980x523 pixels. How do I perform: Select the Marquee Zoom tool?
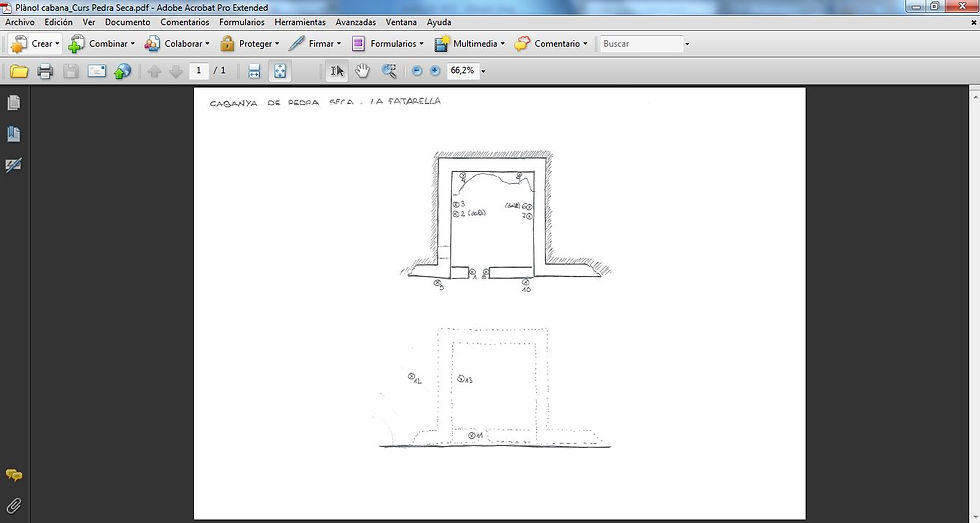[389, 71]
